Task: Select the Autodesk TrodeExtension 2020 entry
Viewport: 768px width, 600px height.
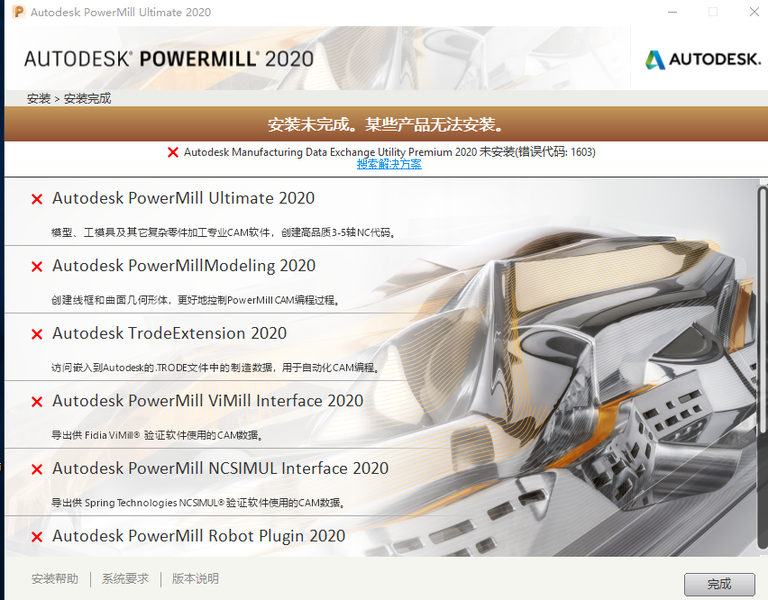Action: 169,334
